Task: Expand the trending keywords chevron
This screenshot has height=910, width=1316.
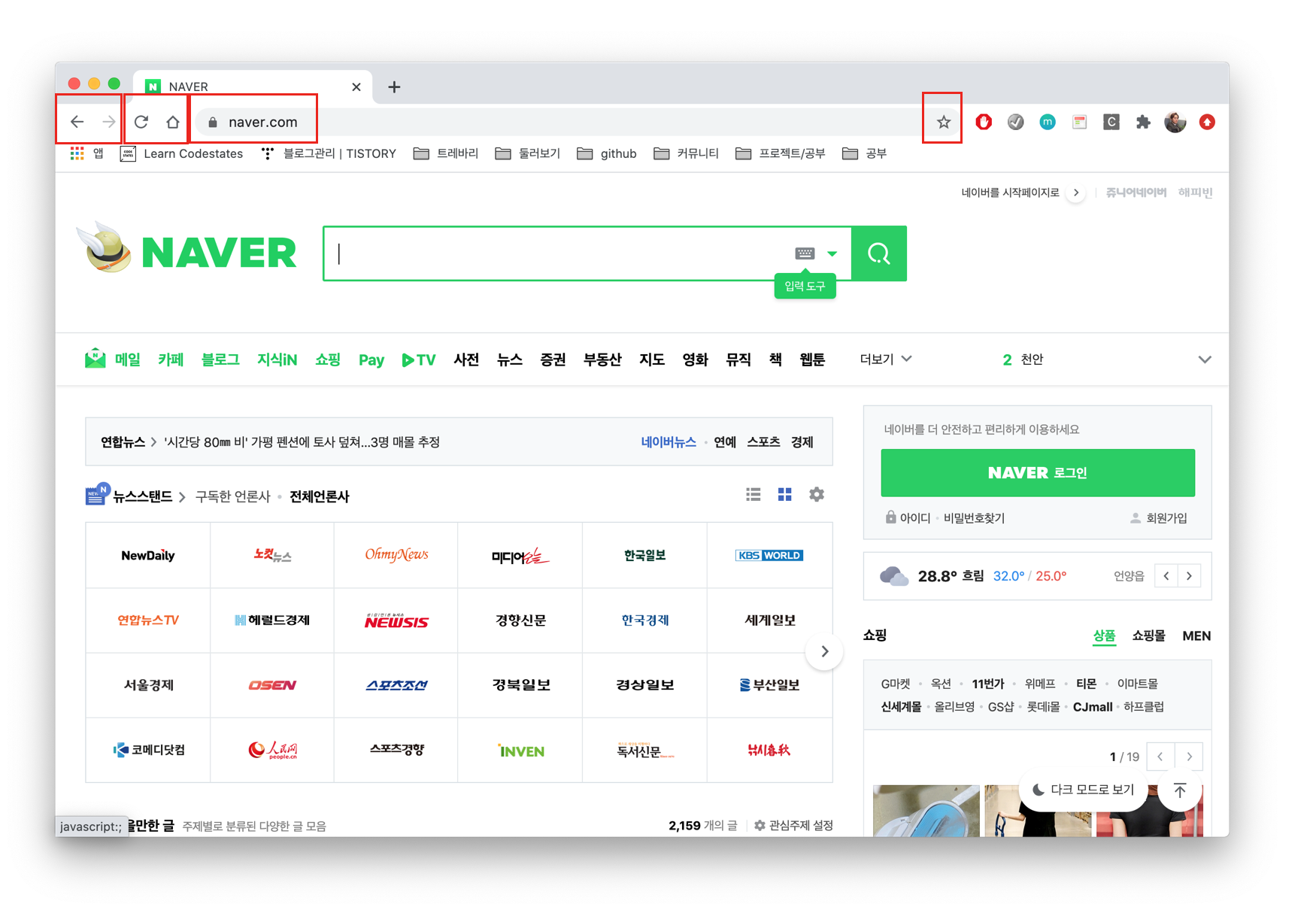Action: coord(1205,359)
